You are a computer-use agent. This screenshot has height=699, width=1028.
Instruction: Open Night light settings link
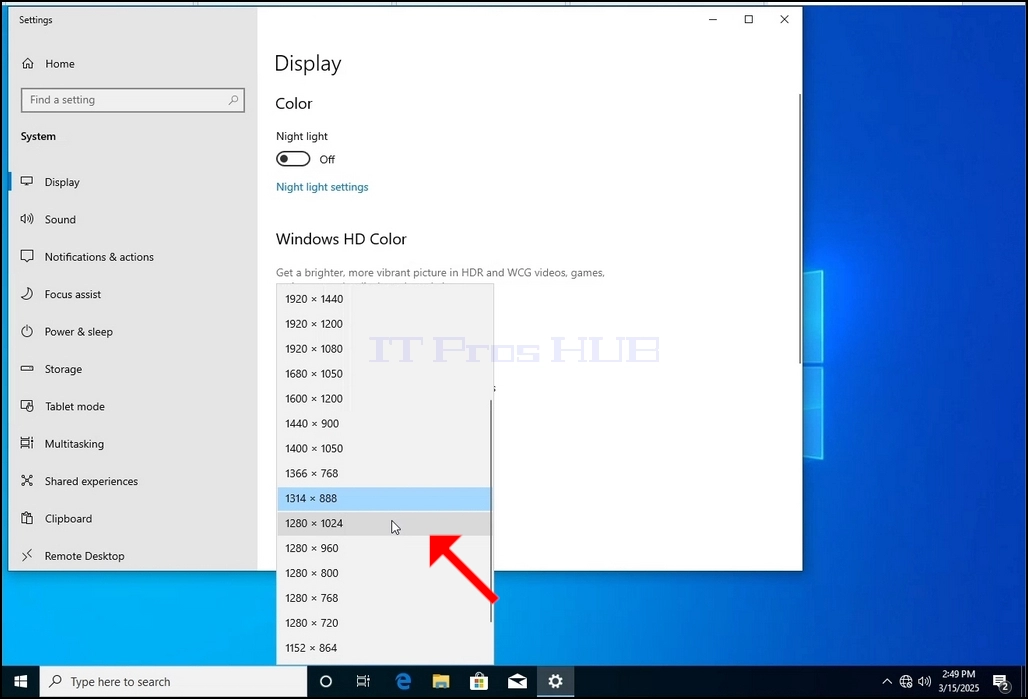[x=322, y=187]
